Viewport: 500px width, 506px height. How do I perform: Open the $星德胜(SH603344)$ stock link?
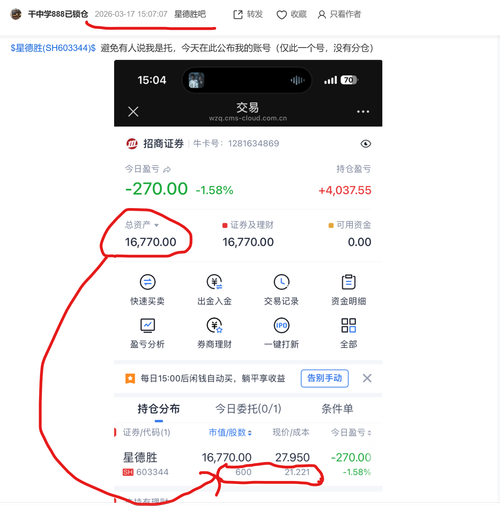coord(53,48)
